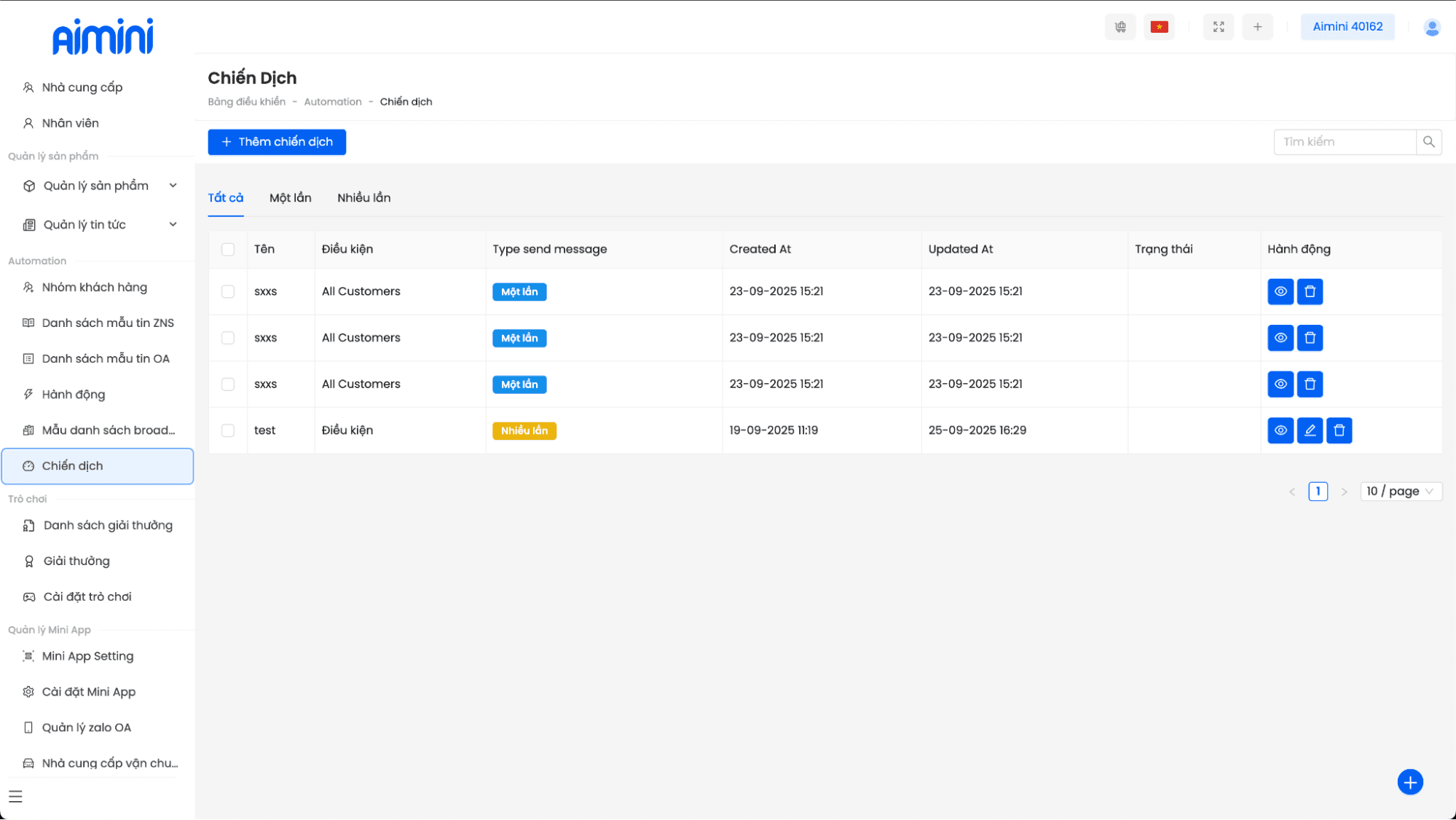
Task: Expand Quản lý sản phẩm menu
Action: point(98,186)
